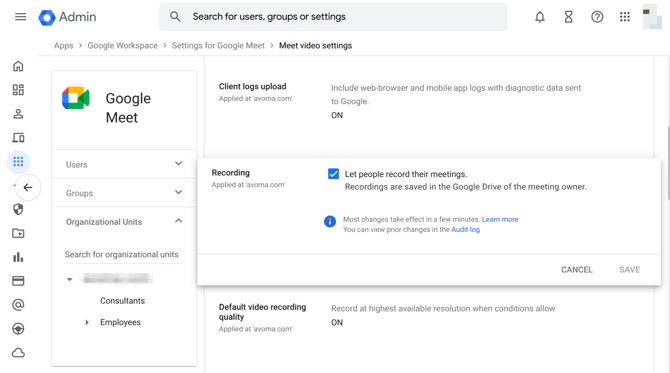Click the SAVE button
This screenshot has height=373, width=670.
pos(629,270)
